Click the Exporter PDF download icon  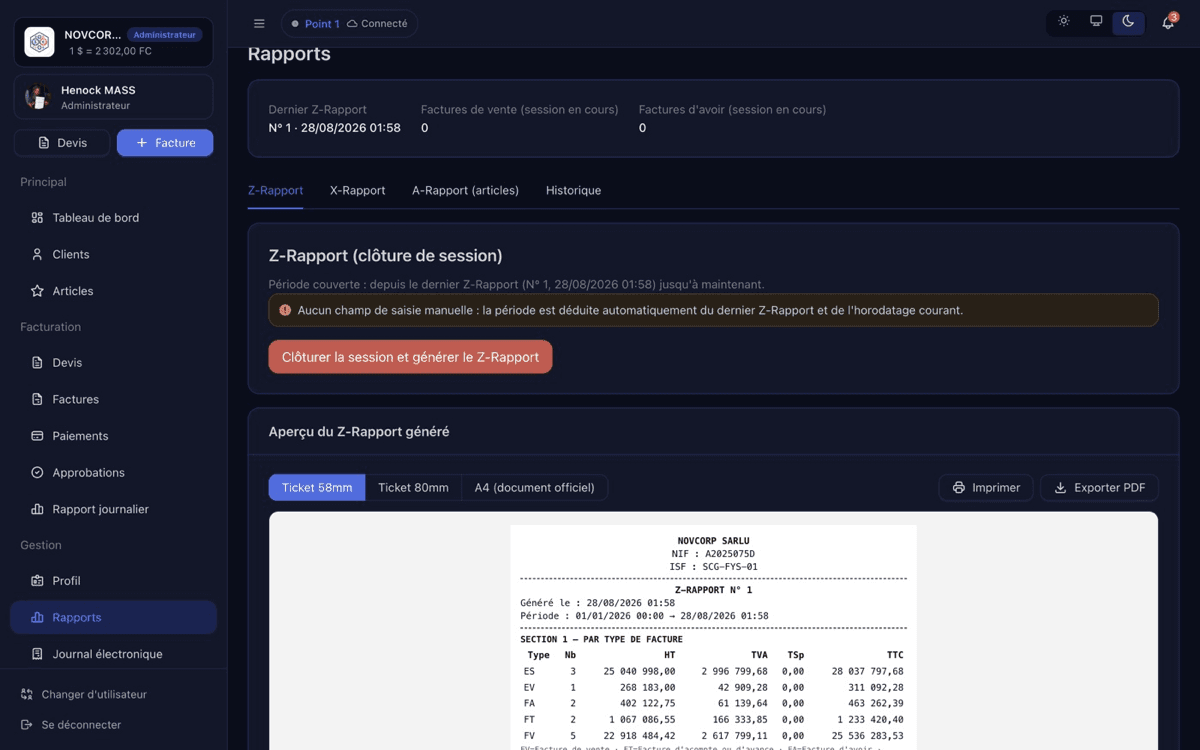click(1061, 488)
